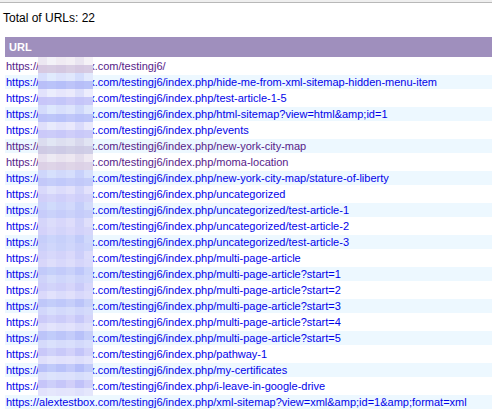Visit the pathway-1 link
Image resolution: width=492 pixels, height=411 pixels.
pos(136,354)
